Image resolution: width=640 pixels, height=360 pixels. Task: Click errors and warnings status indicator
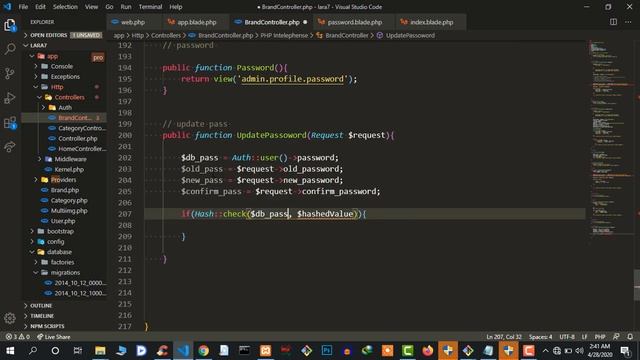pyautogui.click(x=18, y=337)
